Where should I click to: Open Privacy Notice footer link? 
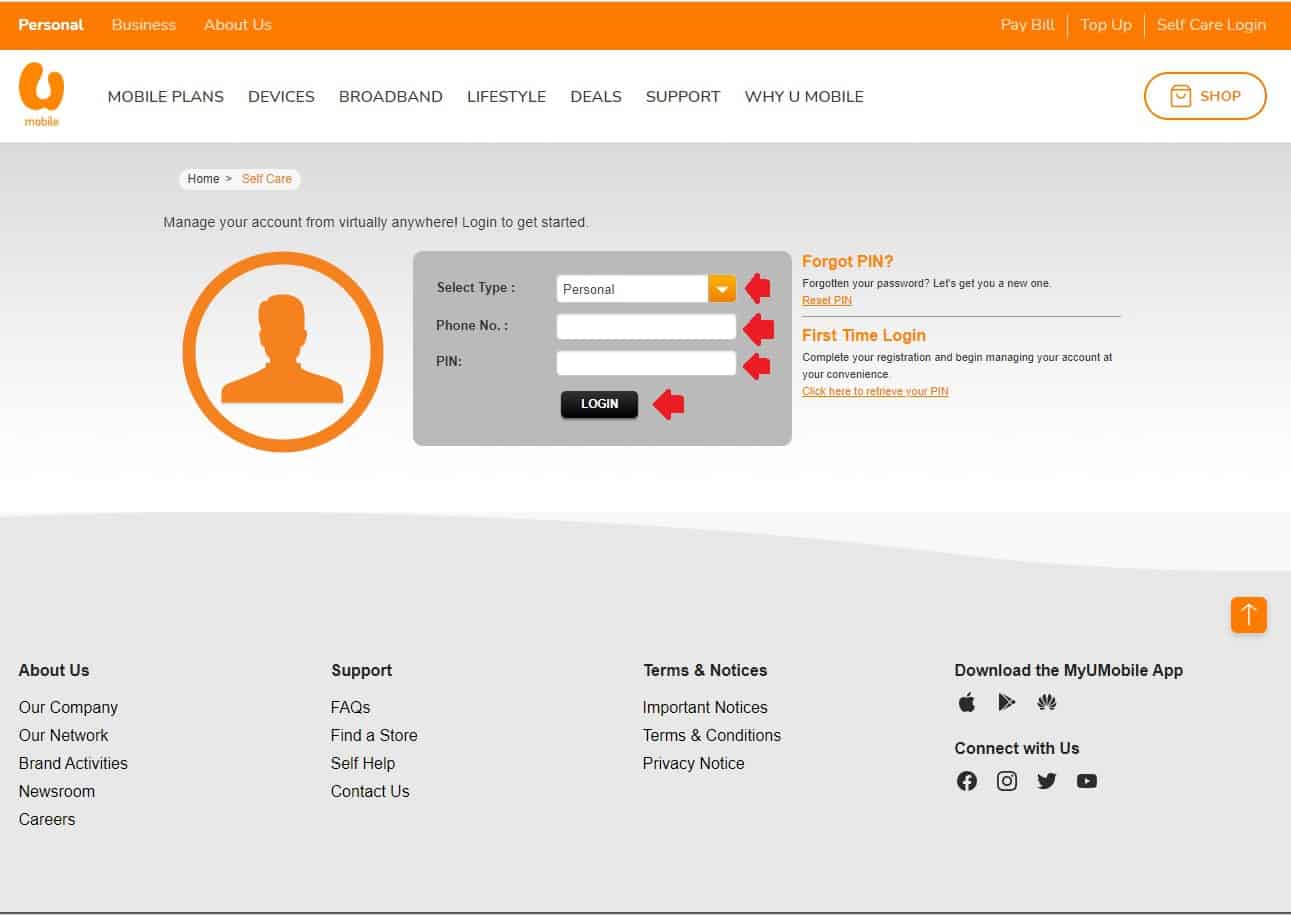pyautogui.click(x=694, y=763)
